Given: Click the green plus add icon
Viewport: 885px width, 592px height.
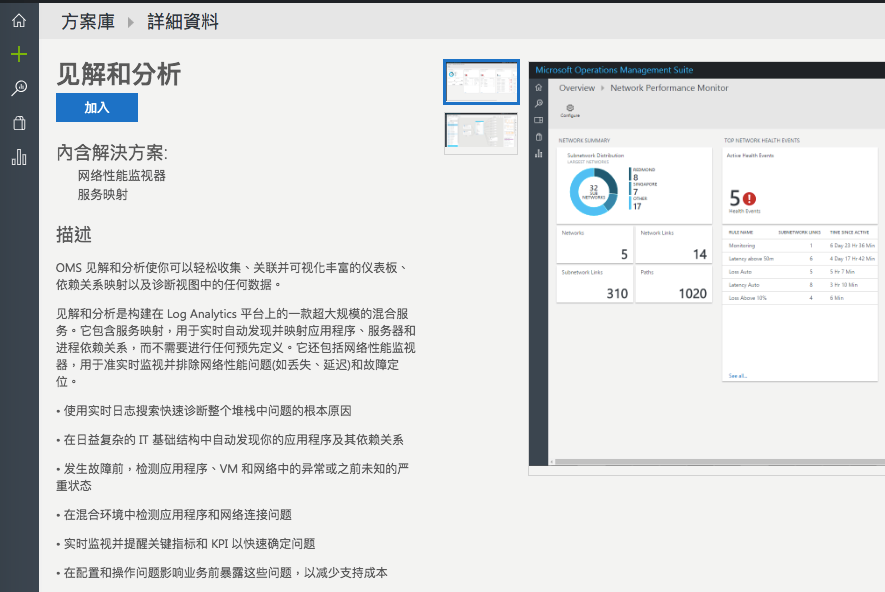Looking at the screenshot, I should (x=19, y=54).
